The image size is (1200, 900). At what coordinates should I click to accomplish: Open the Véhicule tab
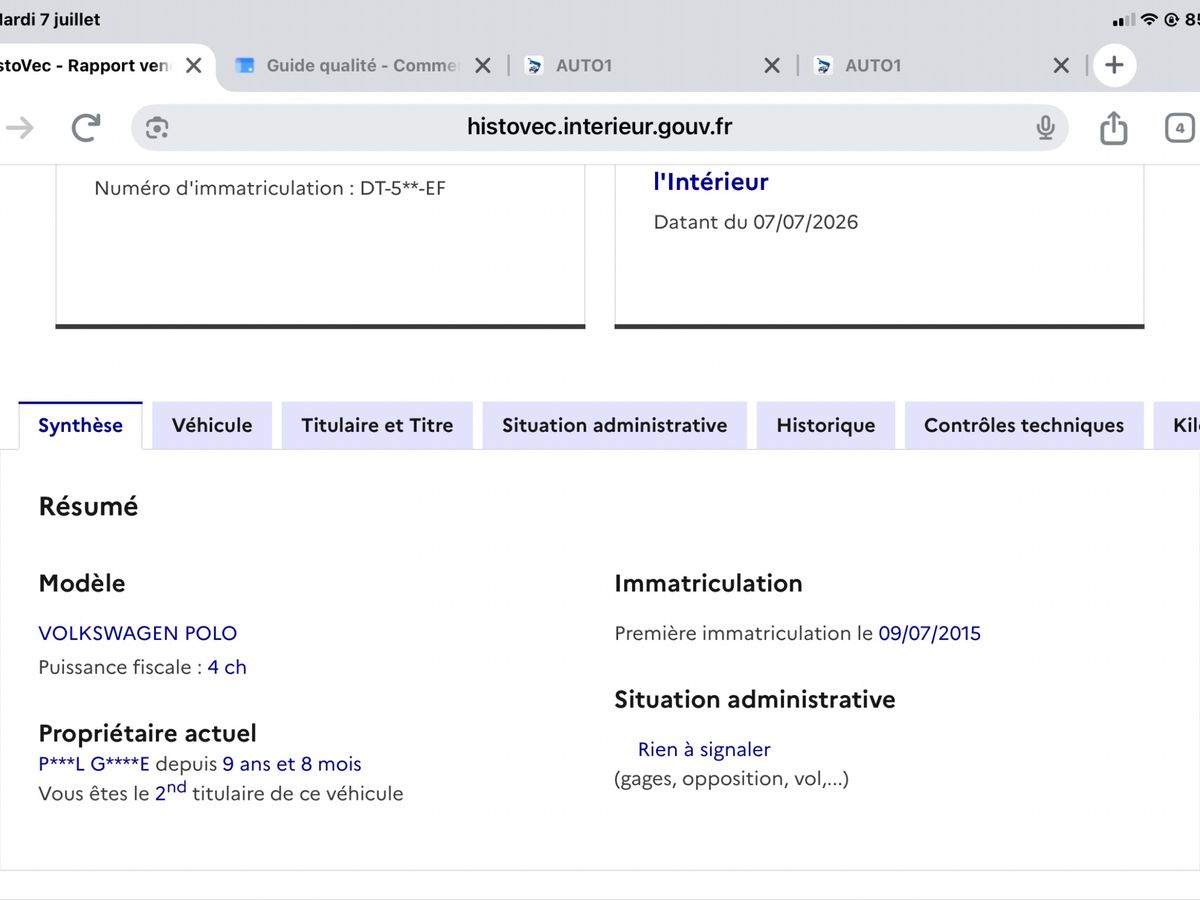212,426
